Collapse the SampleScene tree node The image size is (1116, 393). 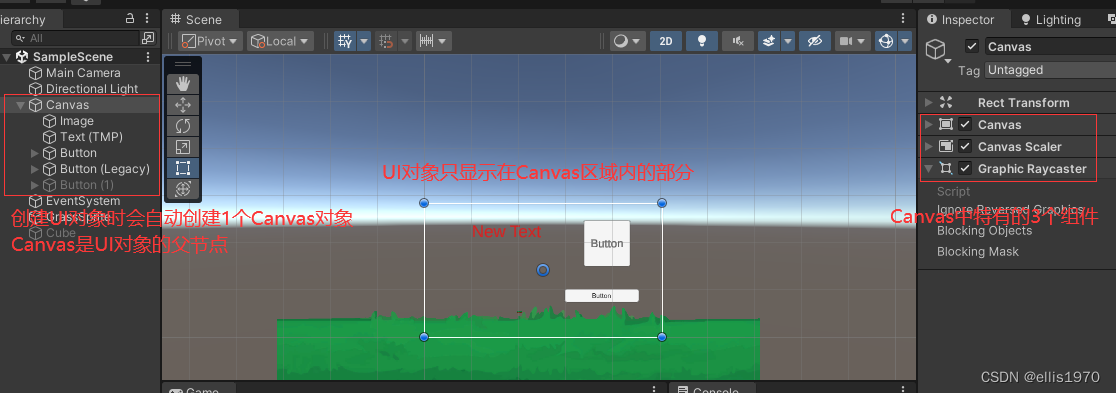coord(7,57)
